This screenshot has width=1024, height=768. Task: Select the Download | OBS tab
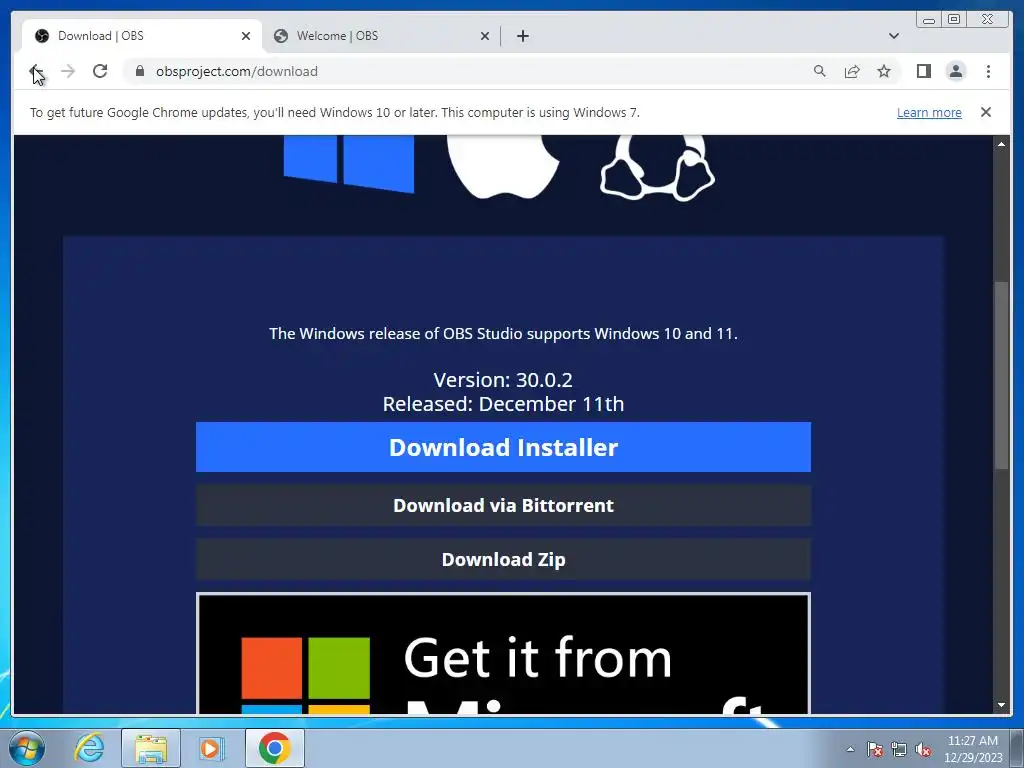tap(142, 36)
